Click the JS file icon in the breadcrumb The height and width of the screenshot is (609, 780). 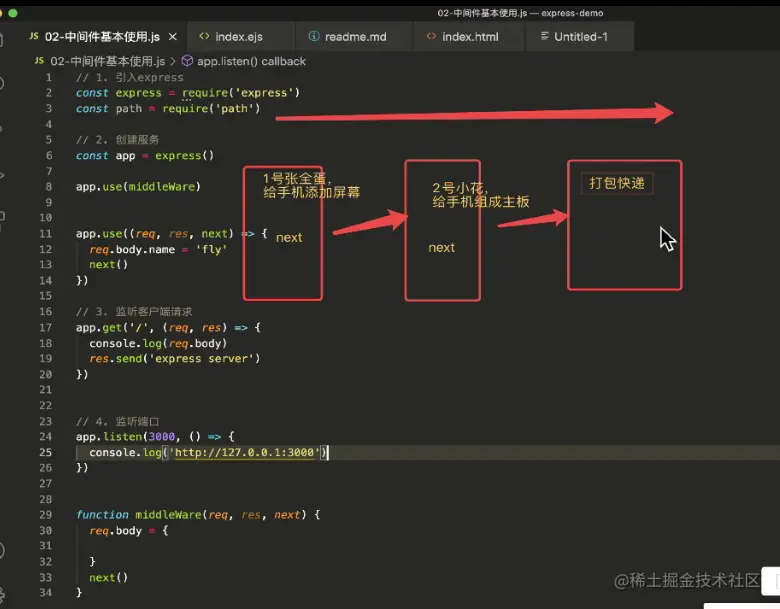pos(39,61)
